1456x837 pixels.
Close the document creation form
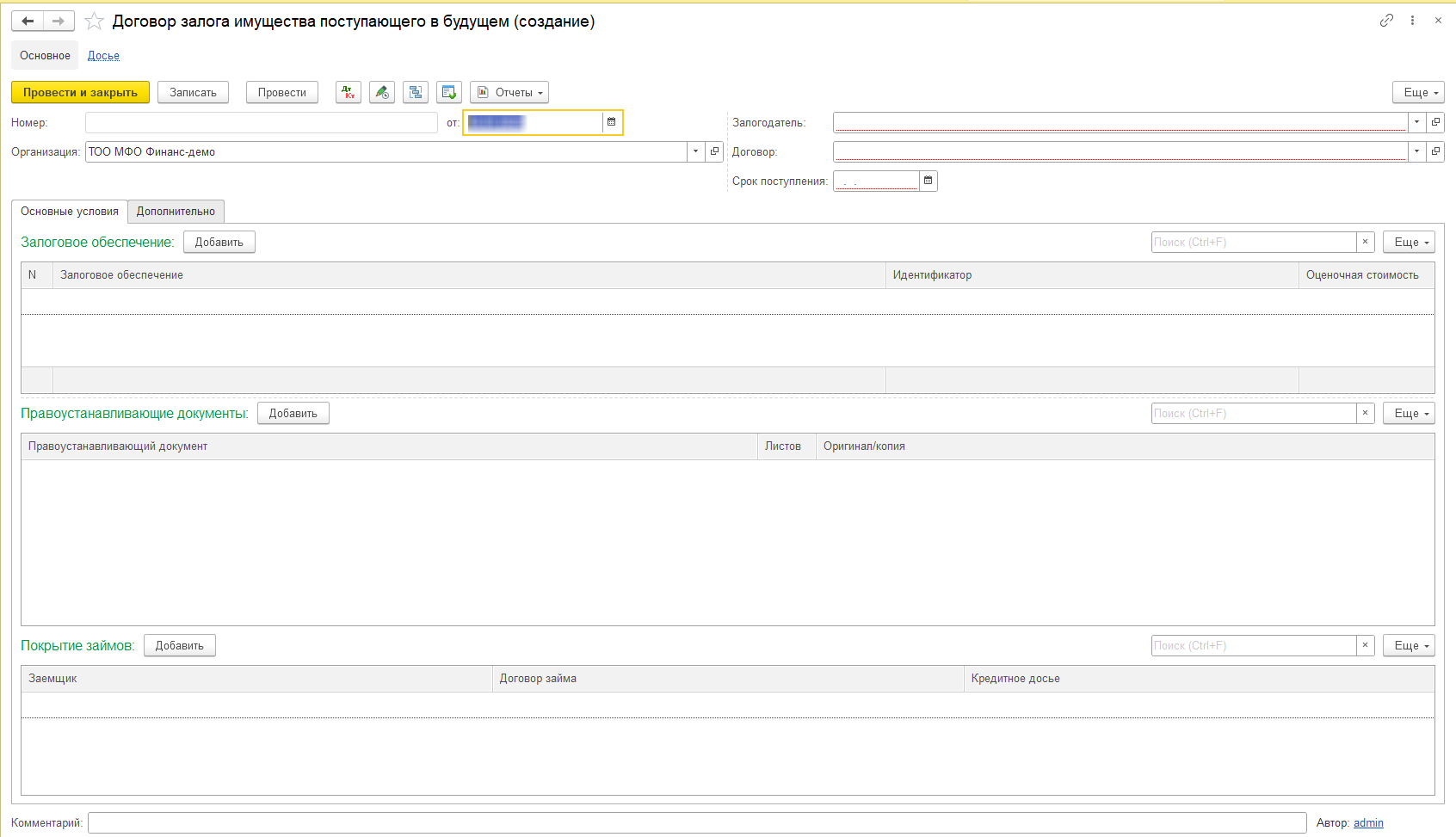pos(1438,21)
